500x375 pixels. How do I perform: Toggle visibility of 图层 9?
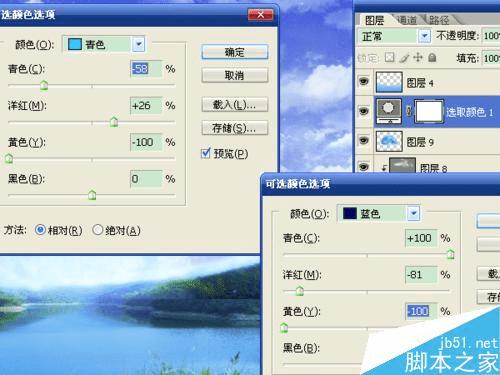(364, 140)
